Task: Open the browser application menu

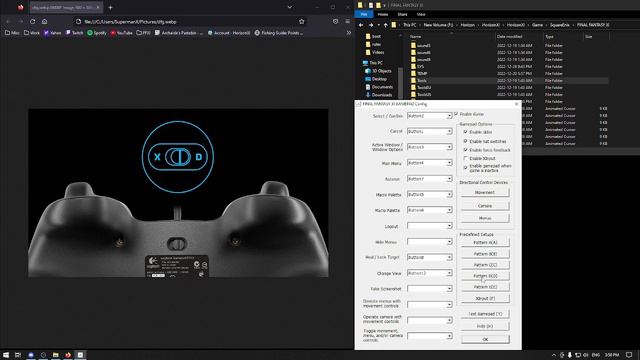Action: pyautogui.click(x=348, y=22)
